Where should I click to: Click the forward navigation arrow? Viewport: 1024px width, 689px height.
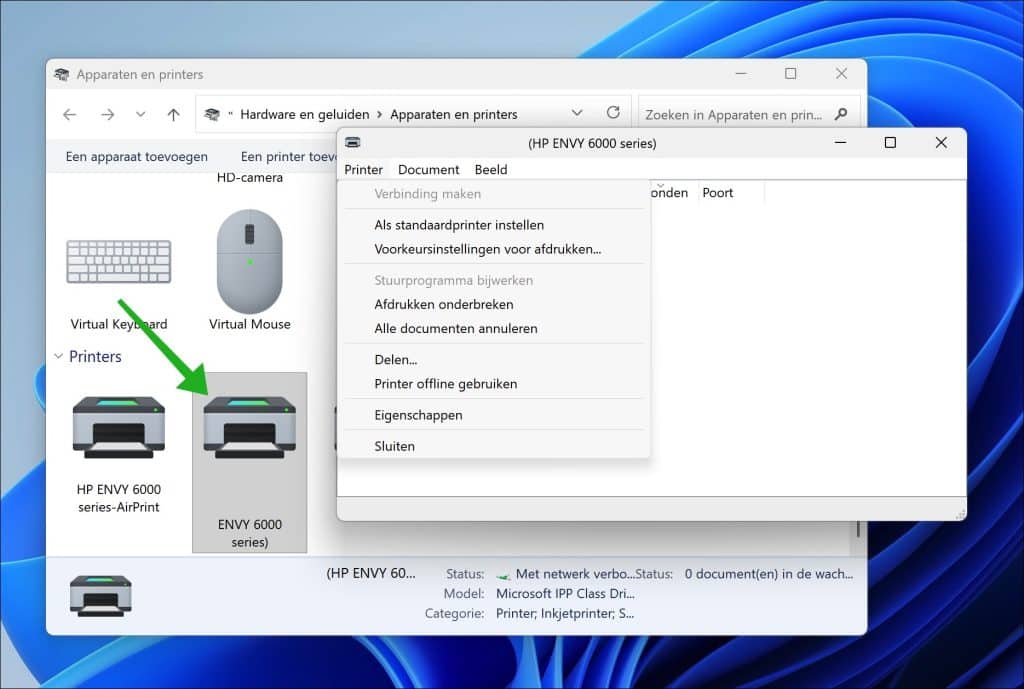108,114
